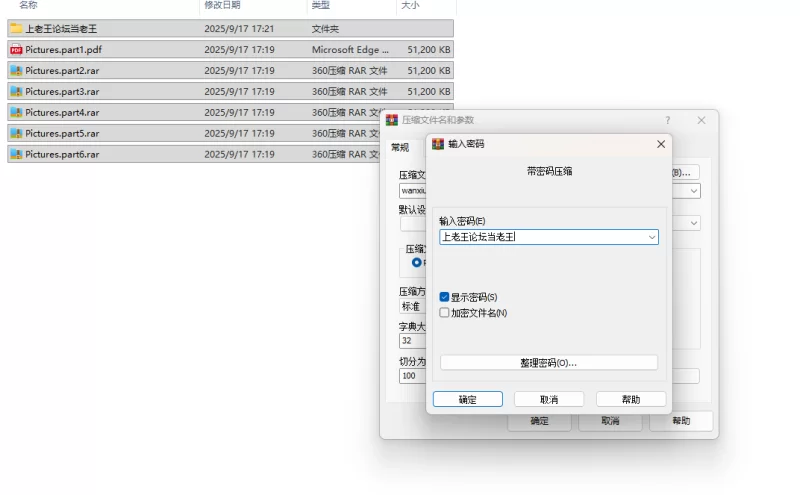Click the date 2025/9/17 17:21 of the folder
Image resolution: width=800 pixels, height=495 pixels.
(239, 29)
